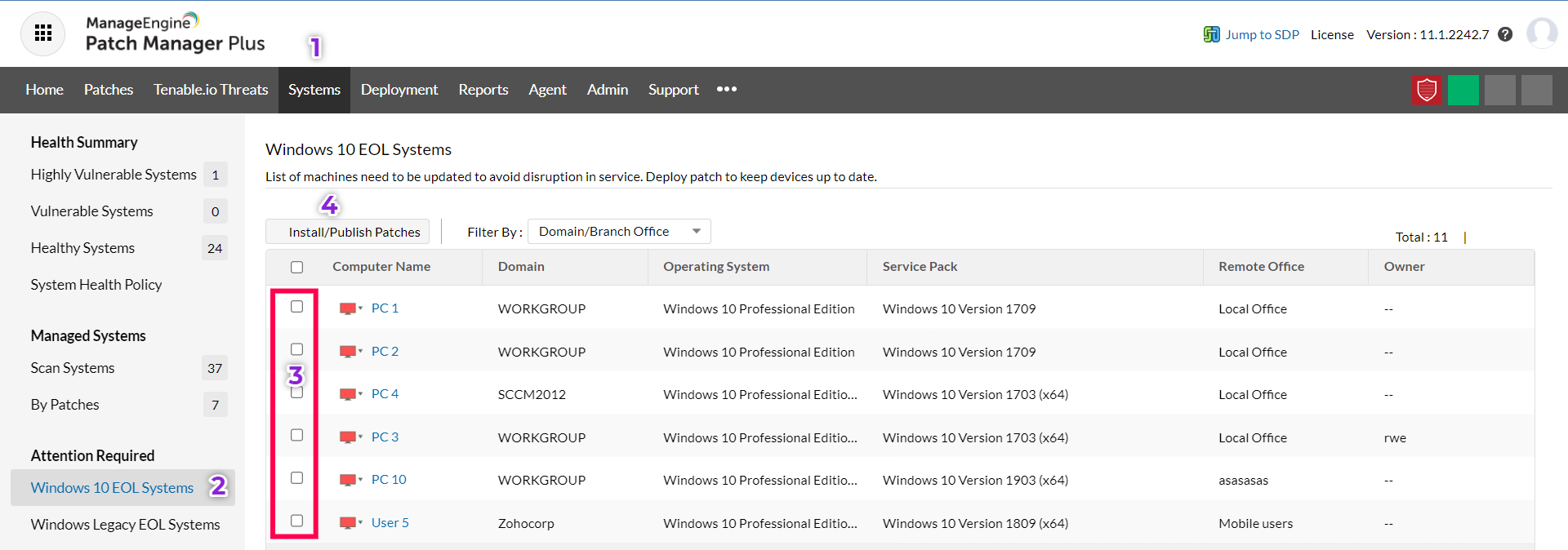Screen dimensions: 1568x550
Task: Click the Jump to SDP icon
Action: 1211,34
